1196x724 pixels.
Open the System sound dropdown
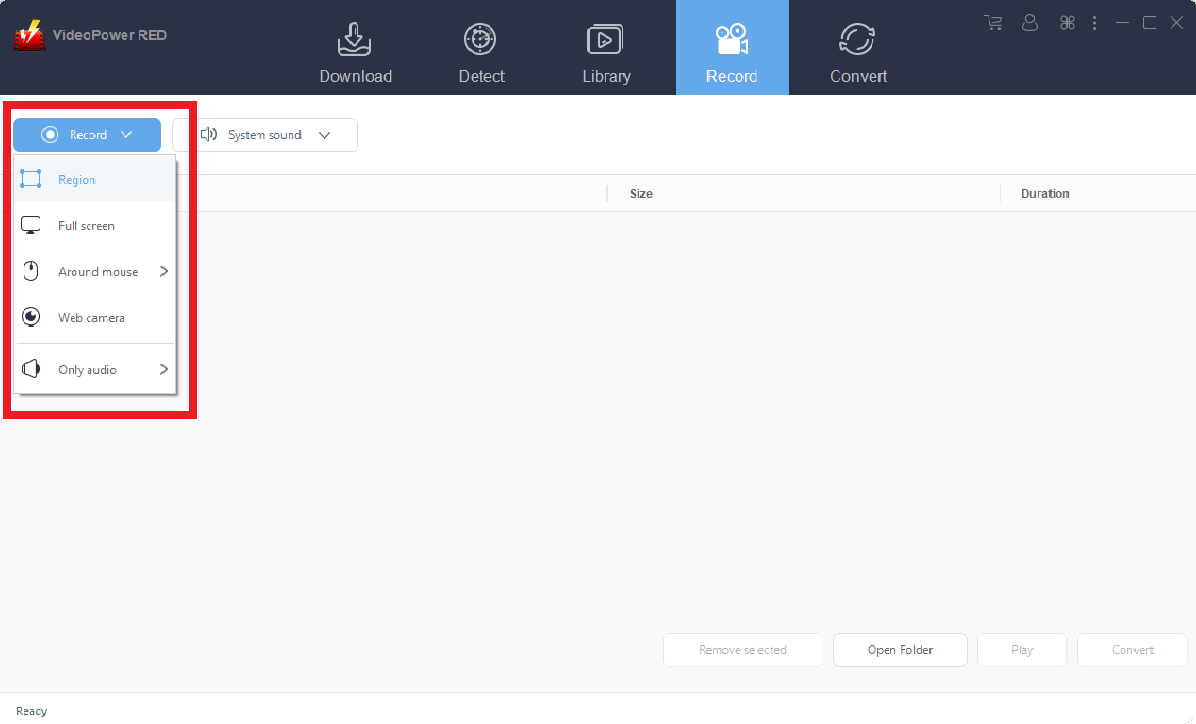pyautogui.click(x=323, y=134)
